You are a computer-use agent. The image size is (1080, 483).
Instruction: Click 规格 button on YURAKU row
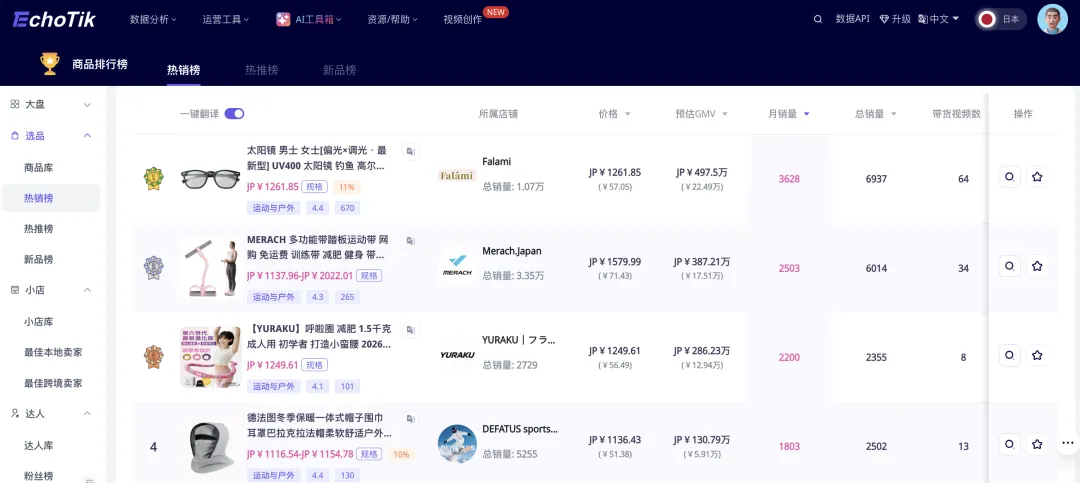coord(314,364)
